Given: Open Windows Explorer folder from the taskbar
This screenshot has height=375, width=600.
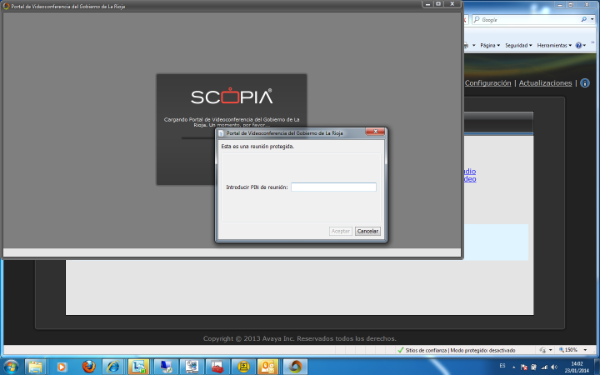Looking at the screenshot, I should pos(35,367).
